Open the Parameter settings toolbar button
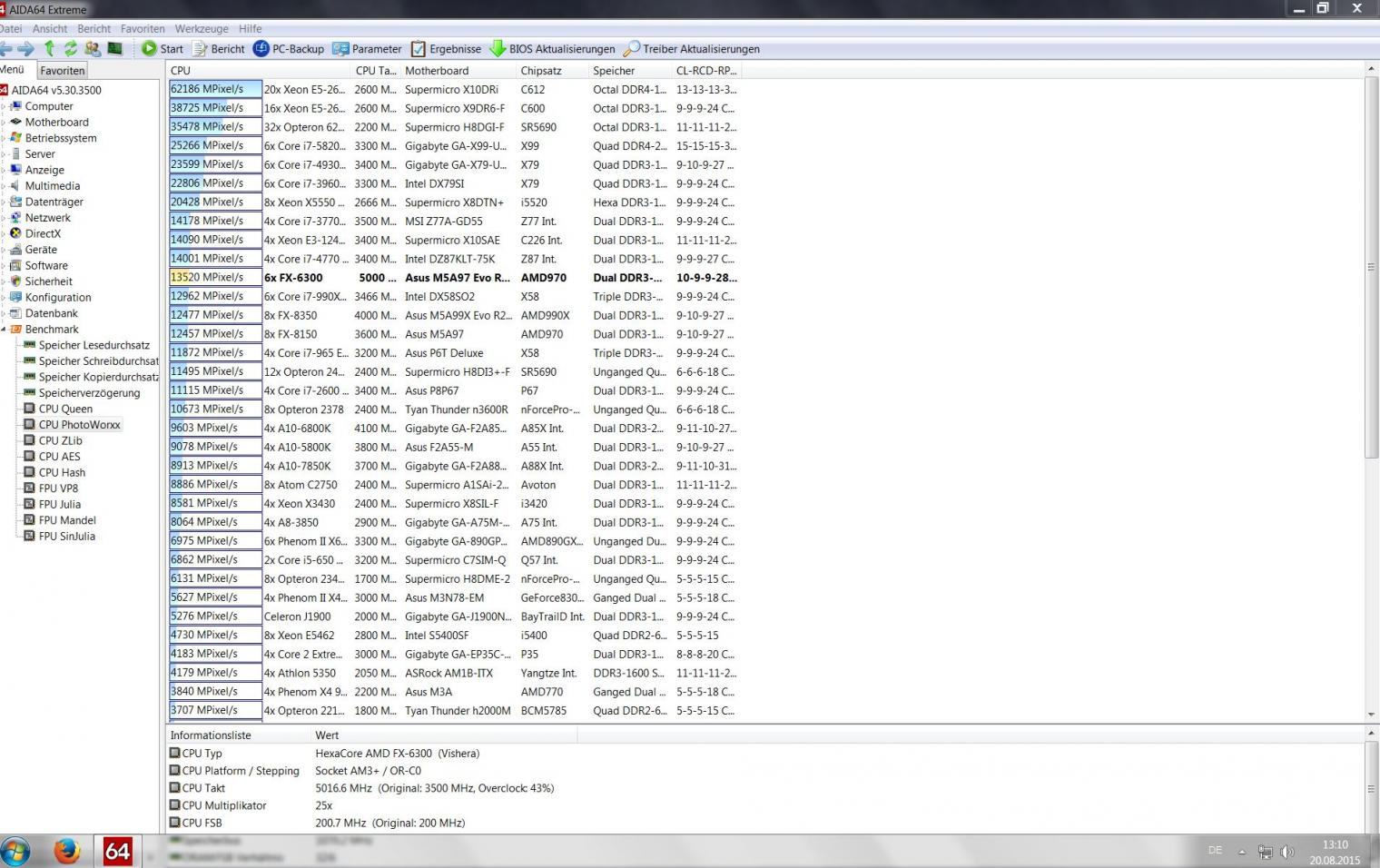1380x868 pixels. pyautogui.click(x=367, y=49)
